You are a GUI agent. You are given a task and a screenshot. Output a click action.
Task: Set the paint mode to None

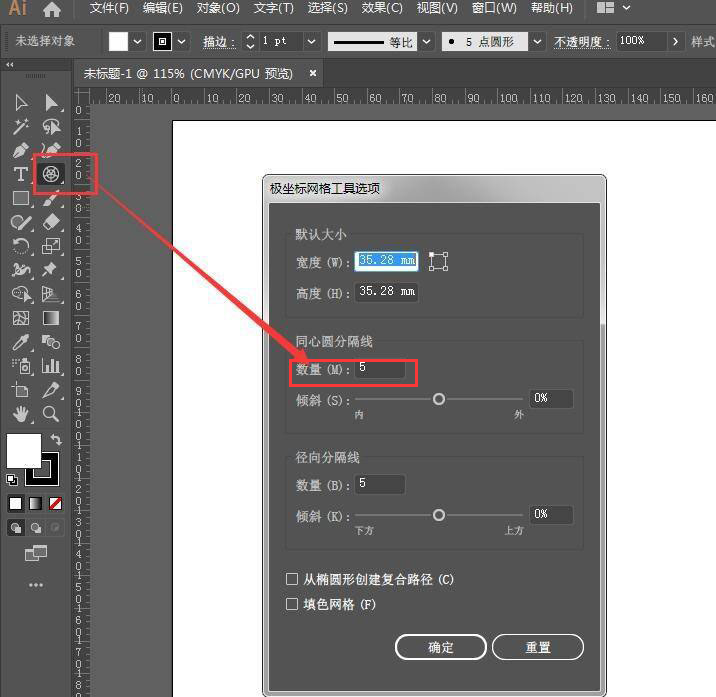[55, 503]
